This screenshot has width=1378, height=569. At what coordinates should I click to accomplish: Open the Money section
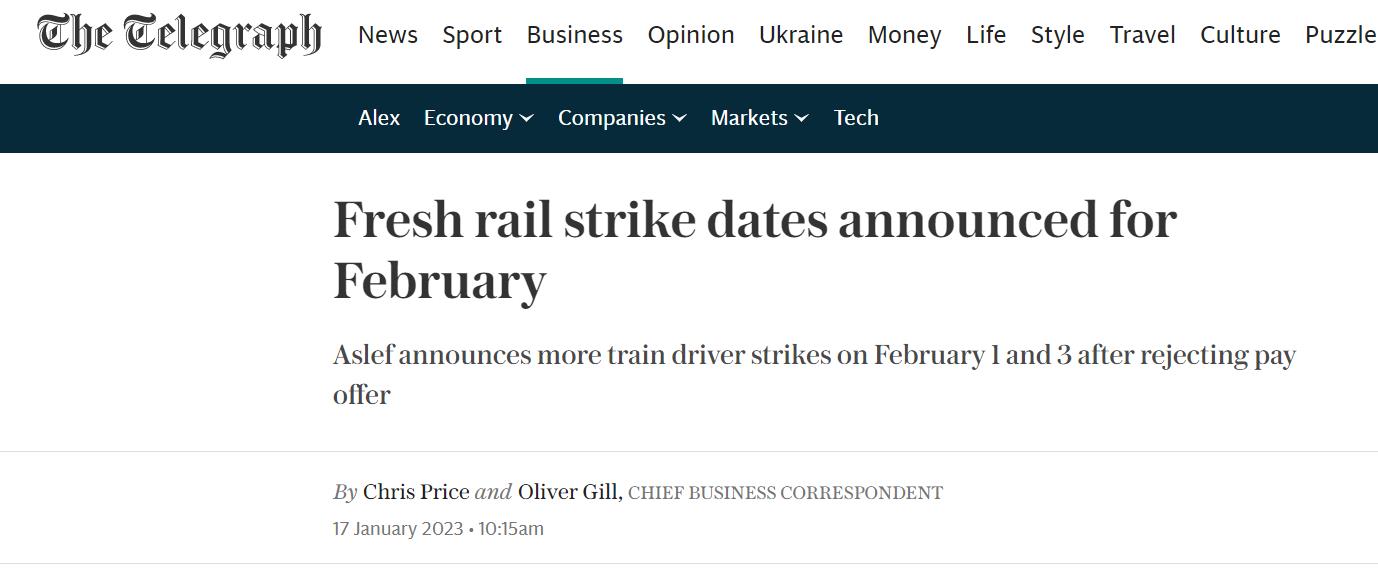coord(904,35)
